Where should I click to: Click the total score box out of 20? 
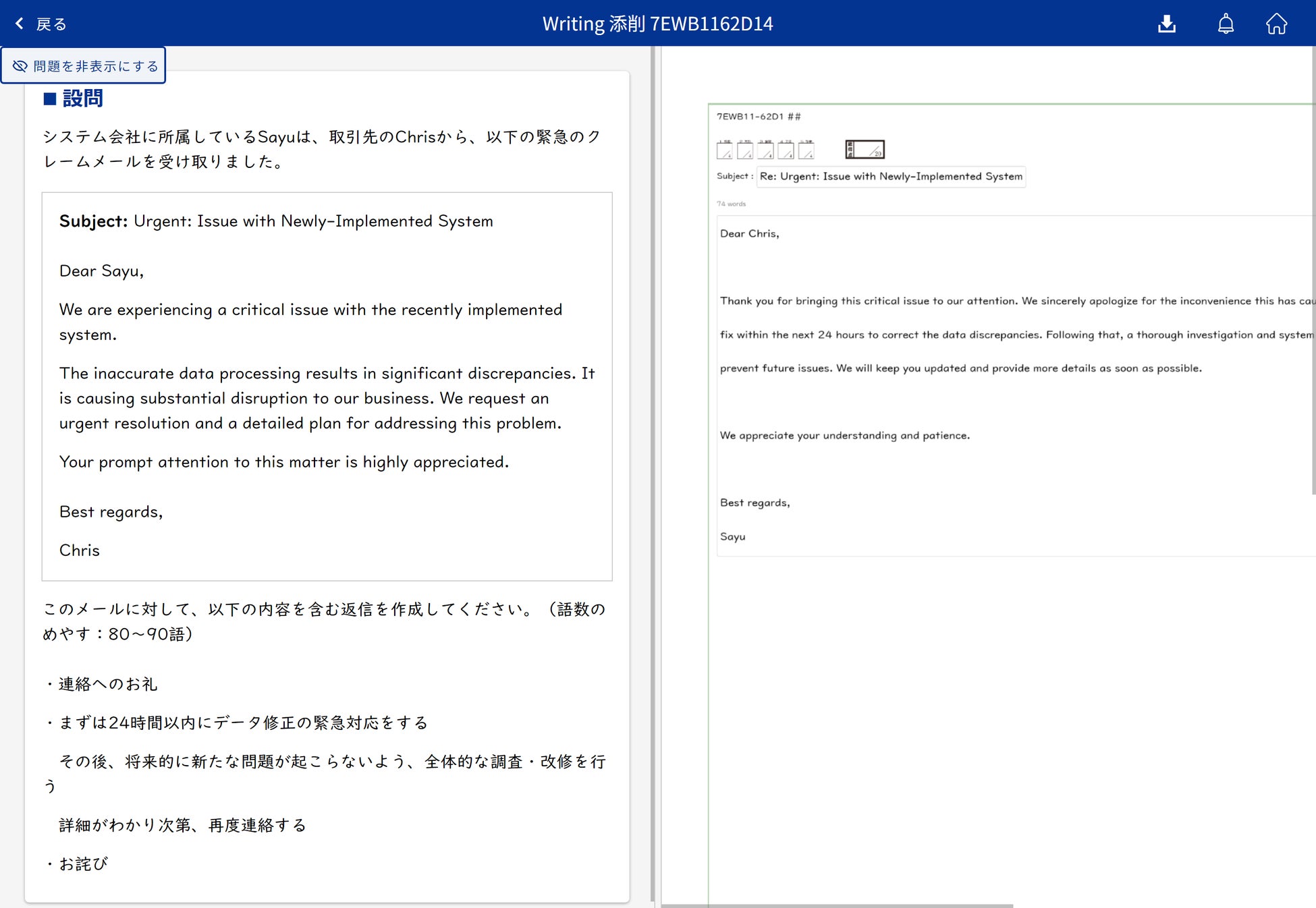pos(865,149)
